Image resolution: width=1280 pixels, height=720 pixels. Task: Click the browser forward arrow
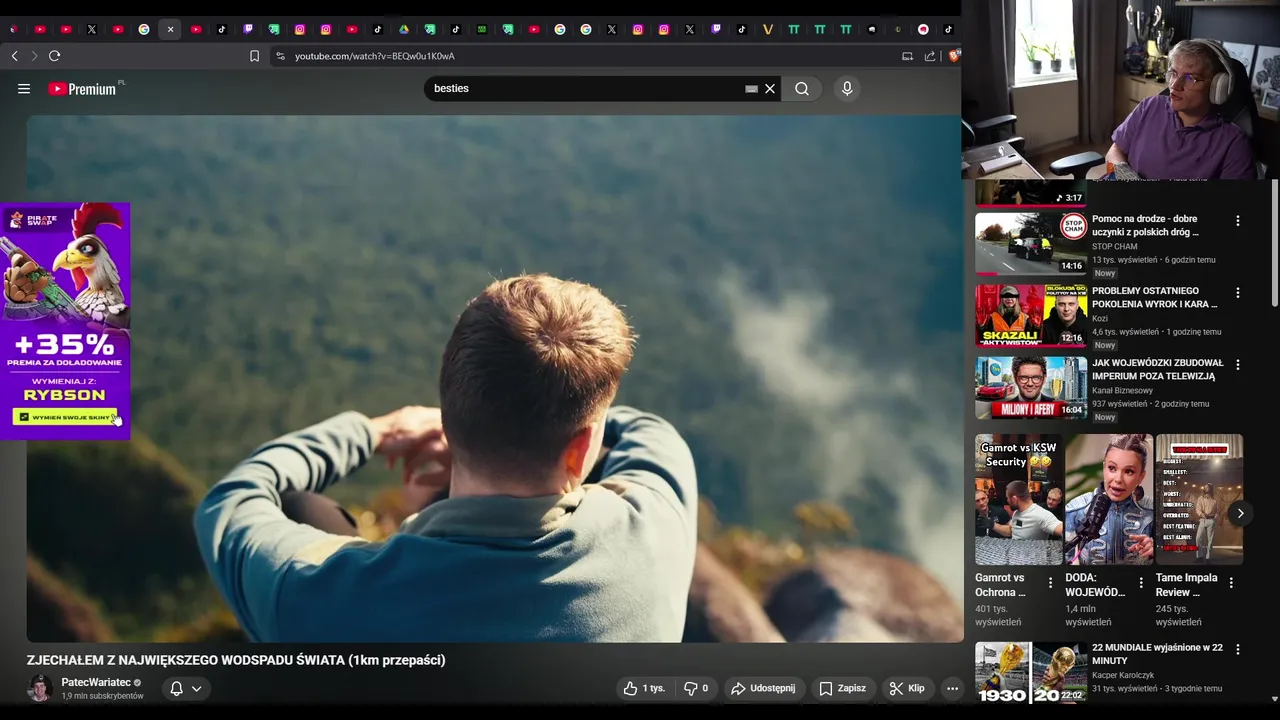tap(34, 56)
